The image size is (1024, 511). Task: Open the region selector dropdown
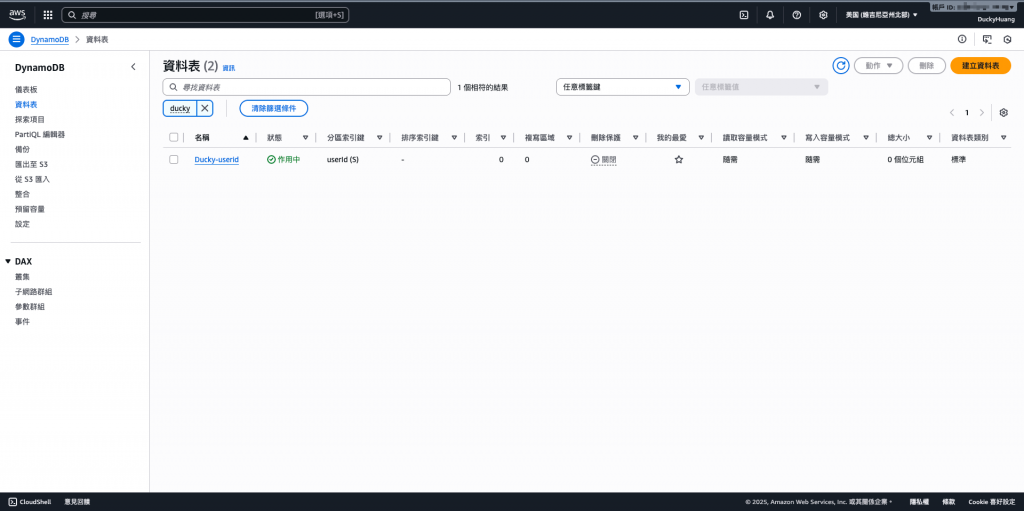[882, 14]
